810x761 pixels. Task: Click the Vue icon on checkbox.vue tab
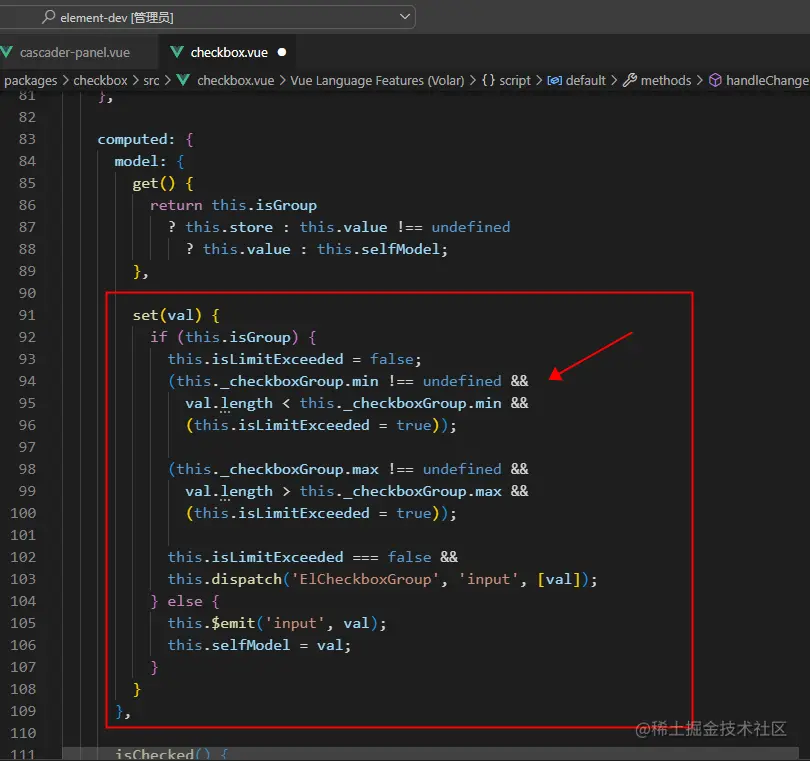pyautogui.click(x=177, y=52)
